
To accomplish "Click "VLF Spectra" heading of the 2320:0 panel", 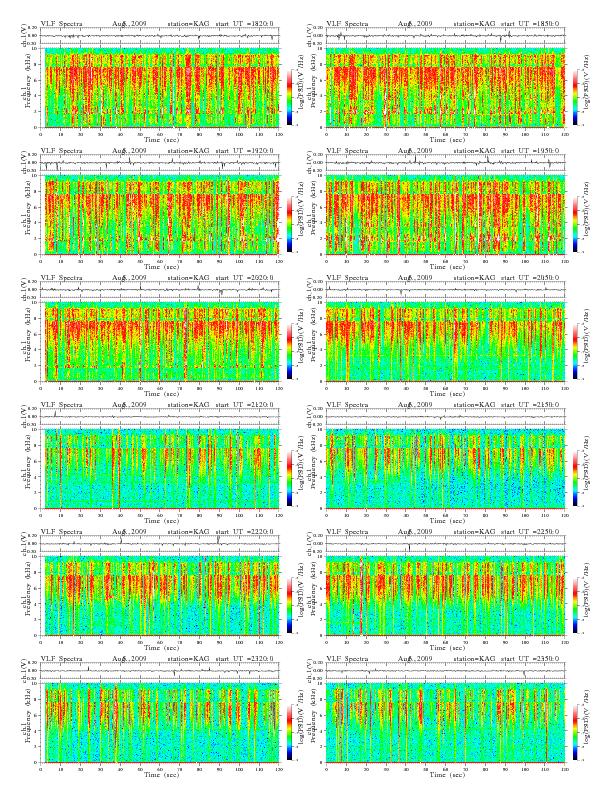I will click(x=61, y=659).
